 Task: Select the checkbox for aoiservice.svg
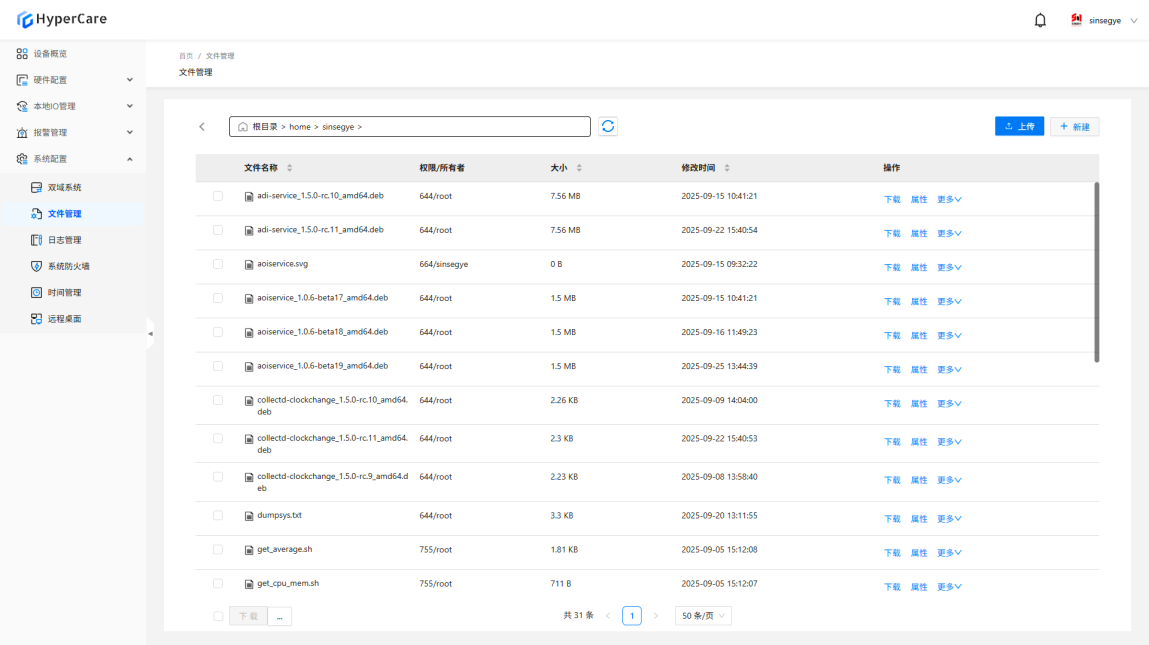coord(218,264)
